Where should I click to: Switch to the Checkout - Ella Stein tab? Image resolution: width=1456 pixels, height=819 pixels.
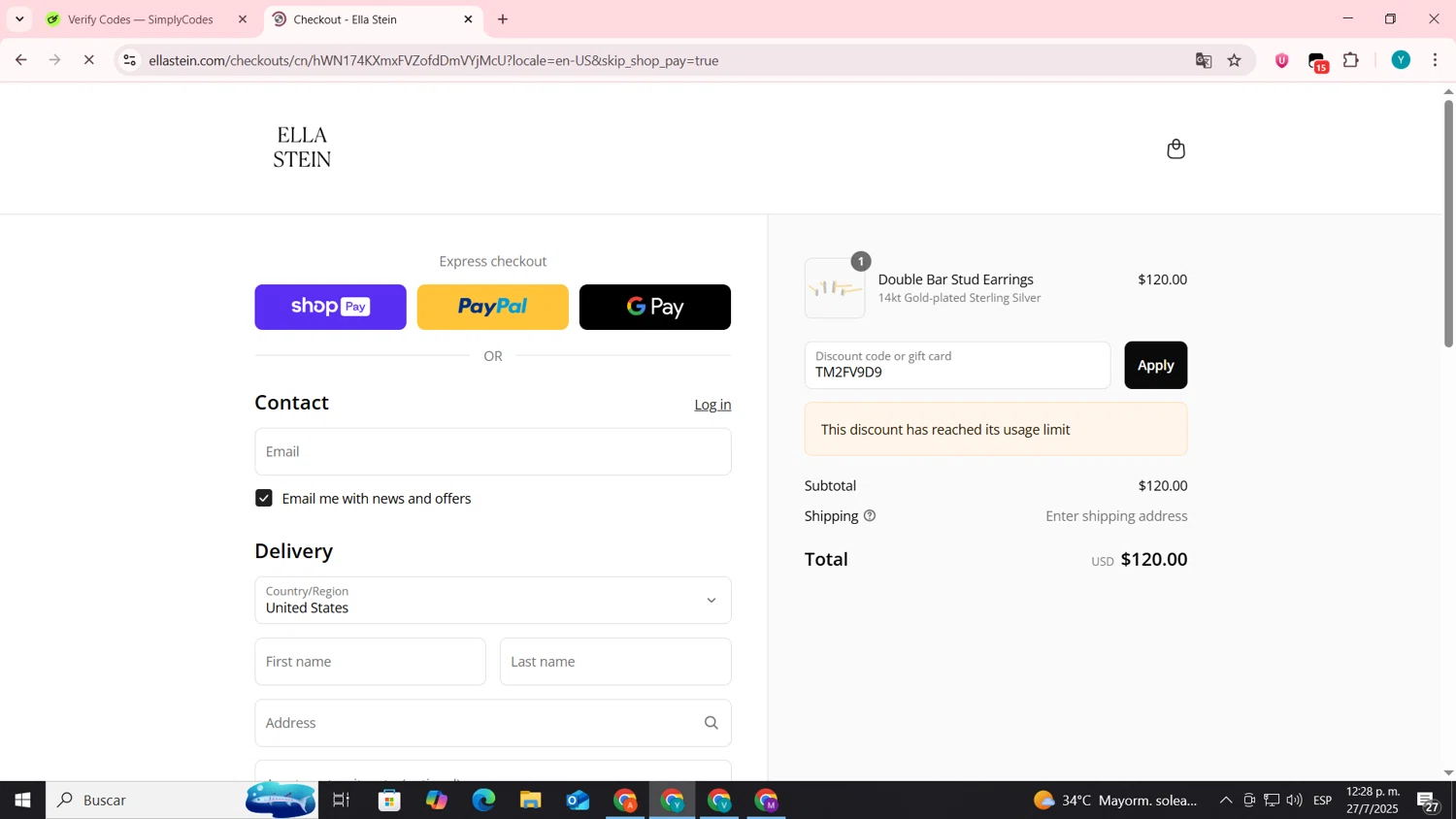click(x=373, y=19)
